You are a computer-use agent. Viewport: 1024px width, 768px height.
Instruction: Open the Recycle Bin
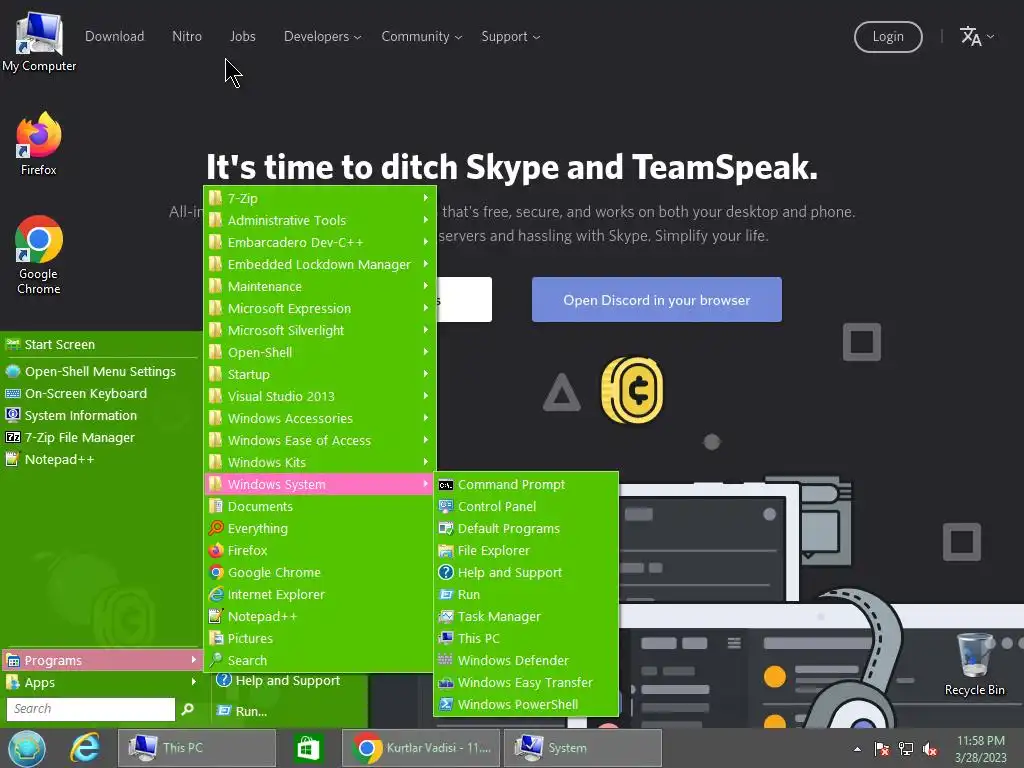click(x=974, y=664)
